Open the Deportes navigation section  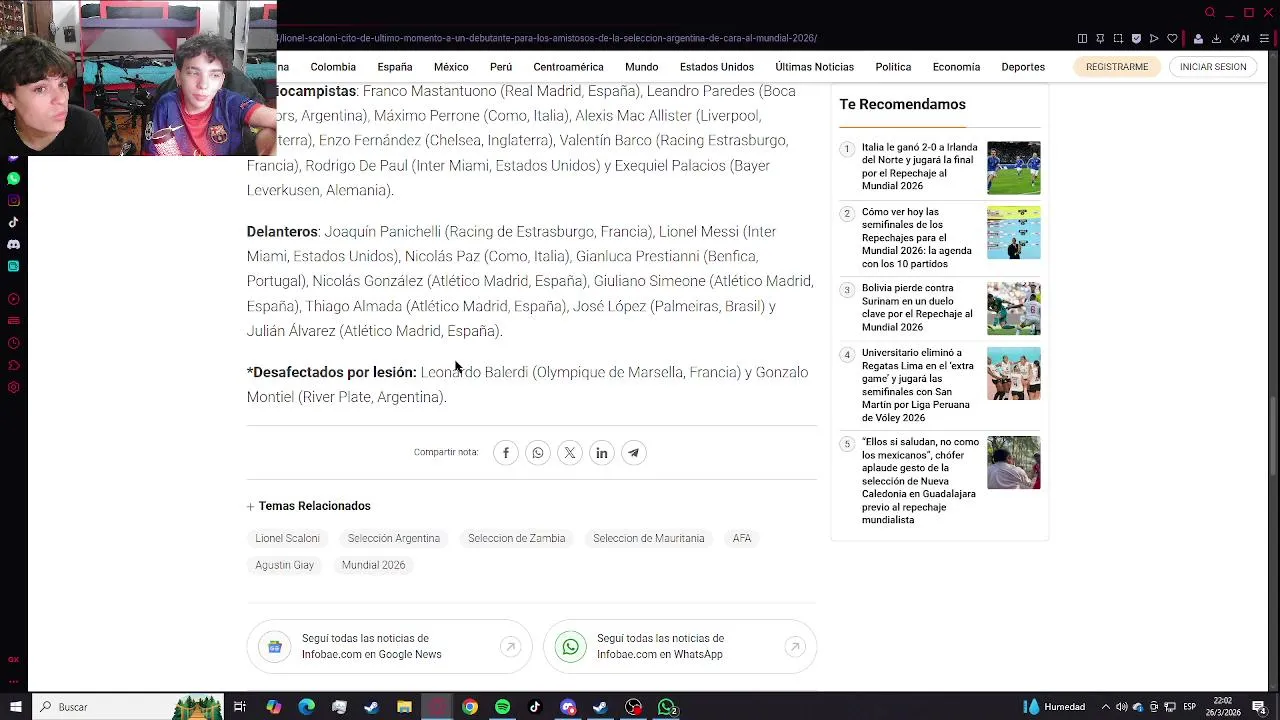coord(1023,67)
